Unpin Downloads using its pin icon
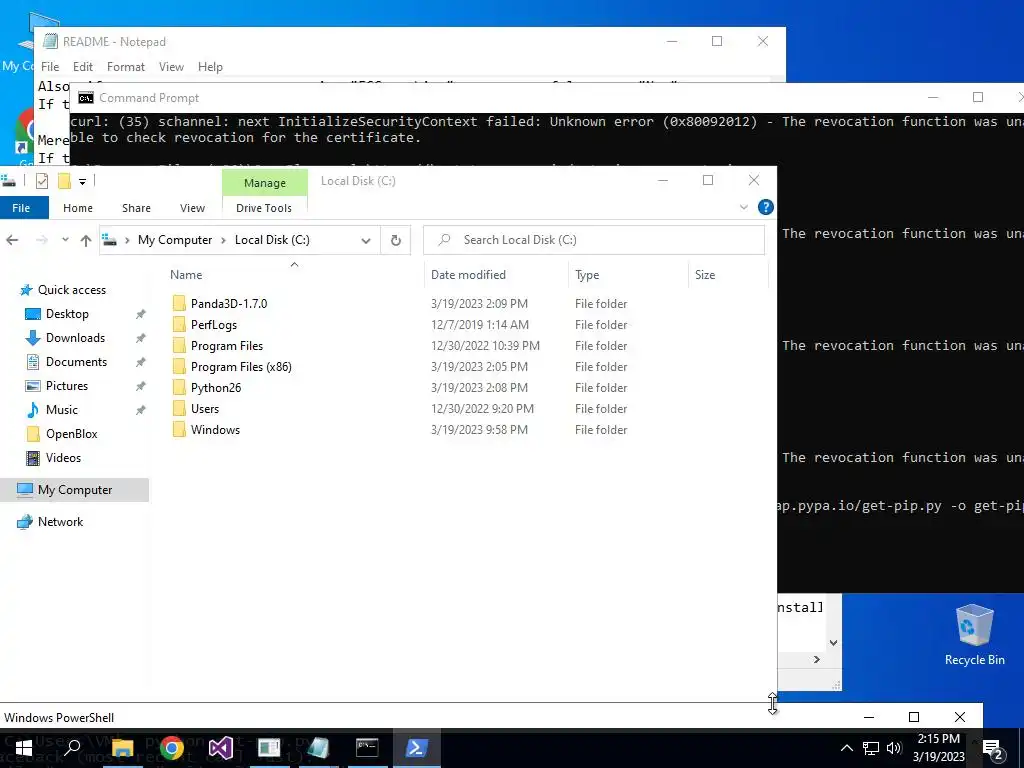This screenshot has height=768, width=1024. coord(140,338)
